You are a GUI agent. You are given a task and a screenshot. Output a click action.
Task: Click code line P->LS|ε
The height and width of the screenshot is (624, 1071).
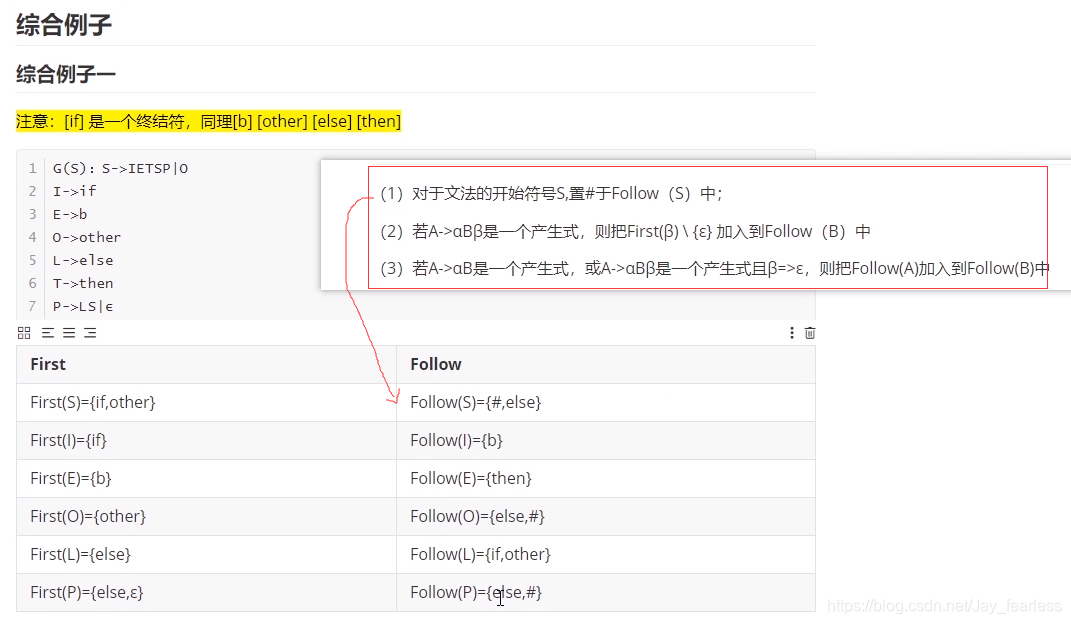point(83,307)
